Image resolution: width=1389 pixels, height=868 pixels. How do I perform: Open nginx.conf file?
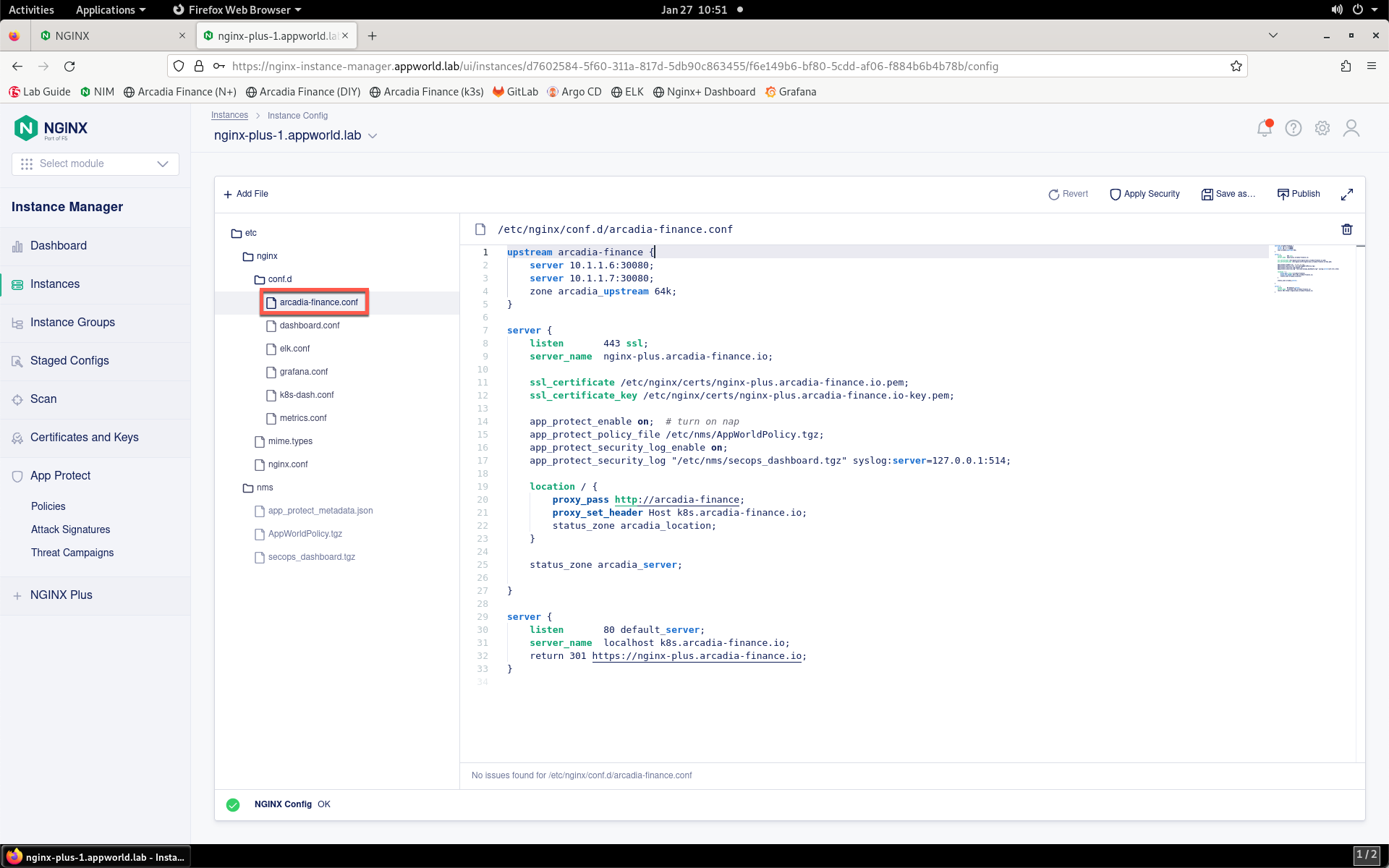[x=281, y=464]
